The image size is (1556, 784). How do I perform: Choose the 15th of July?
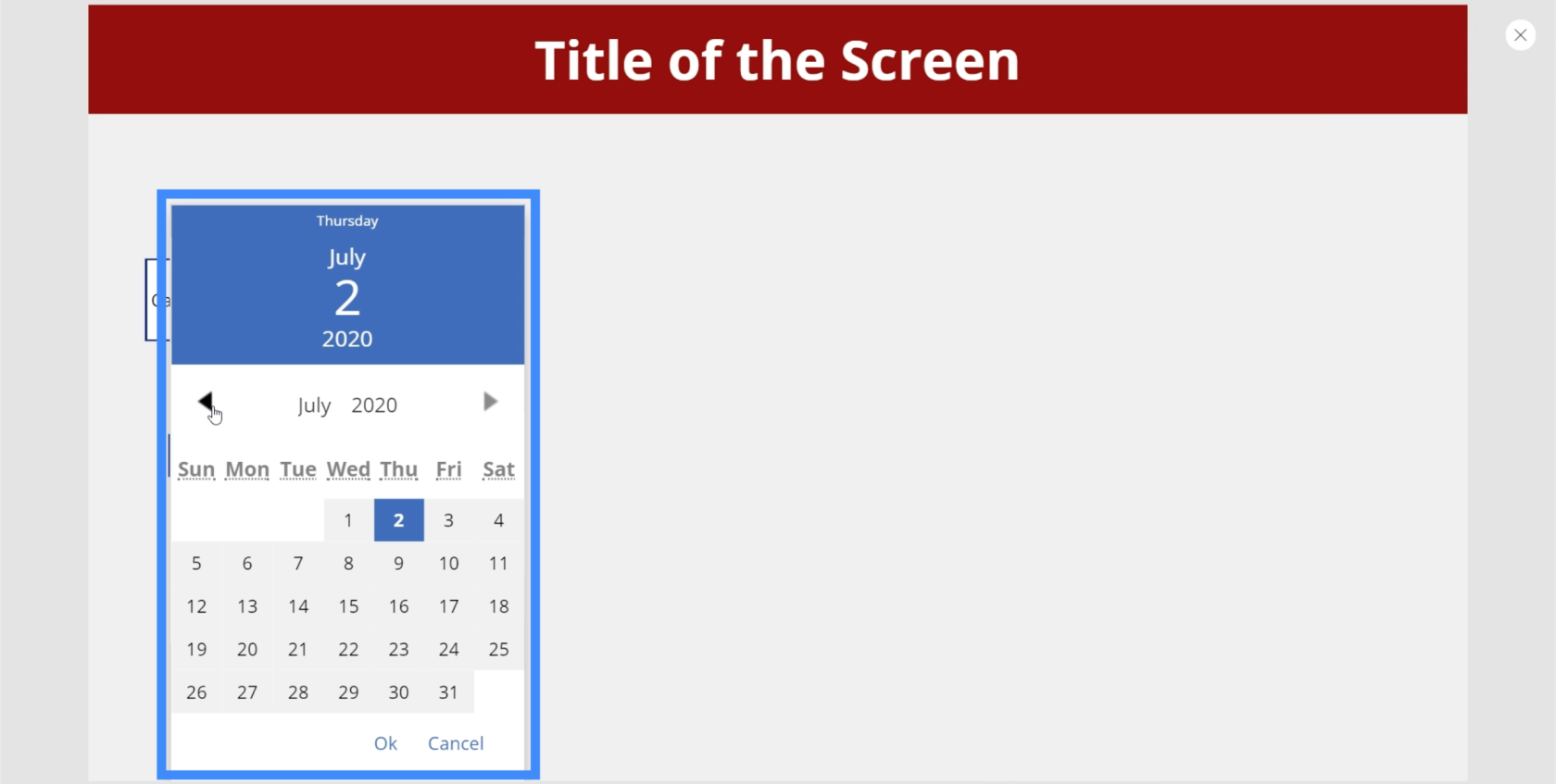pos(348,606)
